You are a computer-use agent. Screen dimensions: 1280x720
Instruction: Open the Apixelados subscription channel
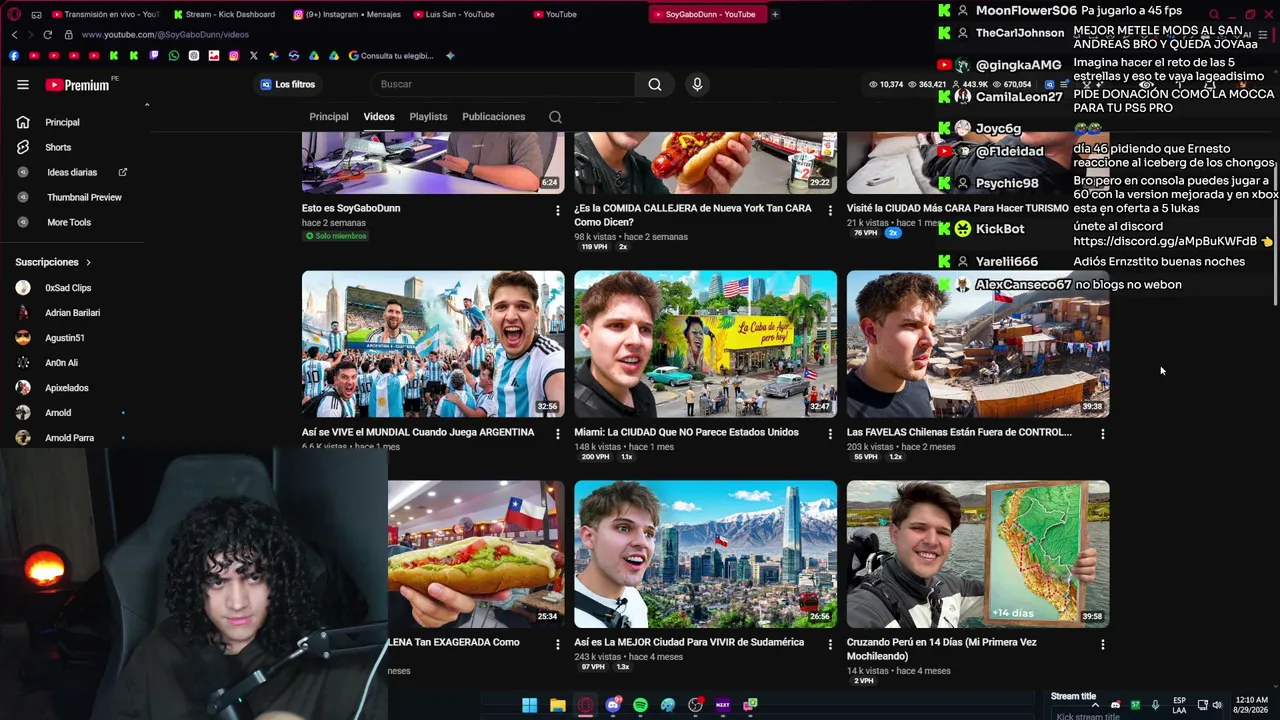(66, 388)
